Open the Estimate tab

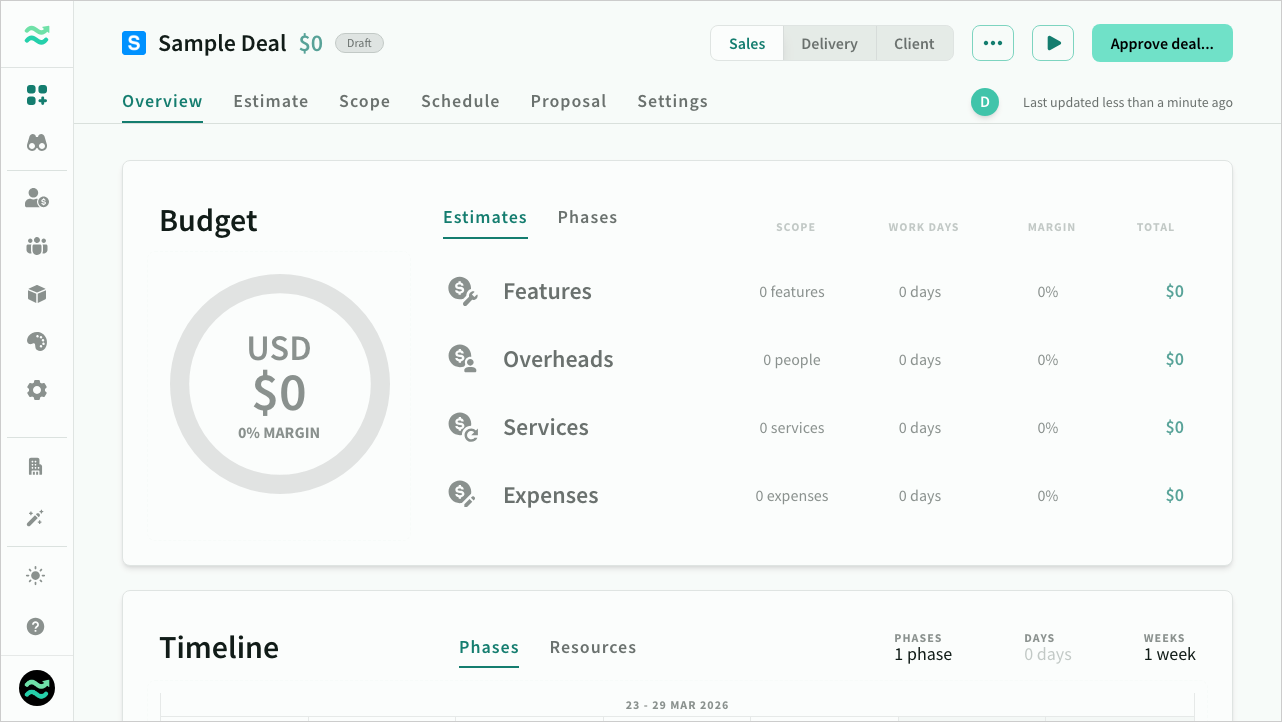point(271,101)
